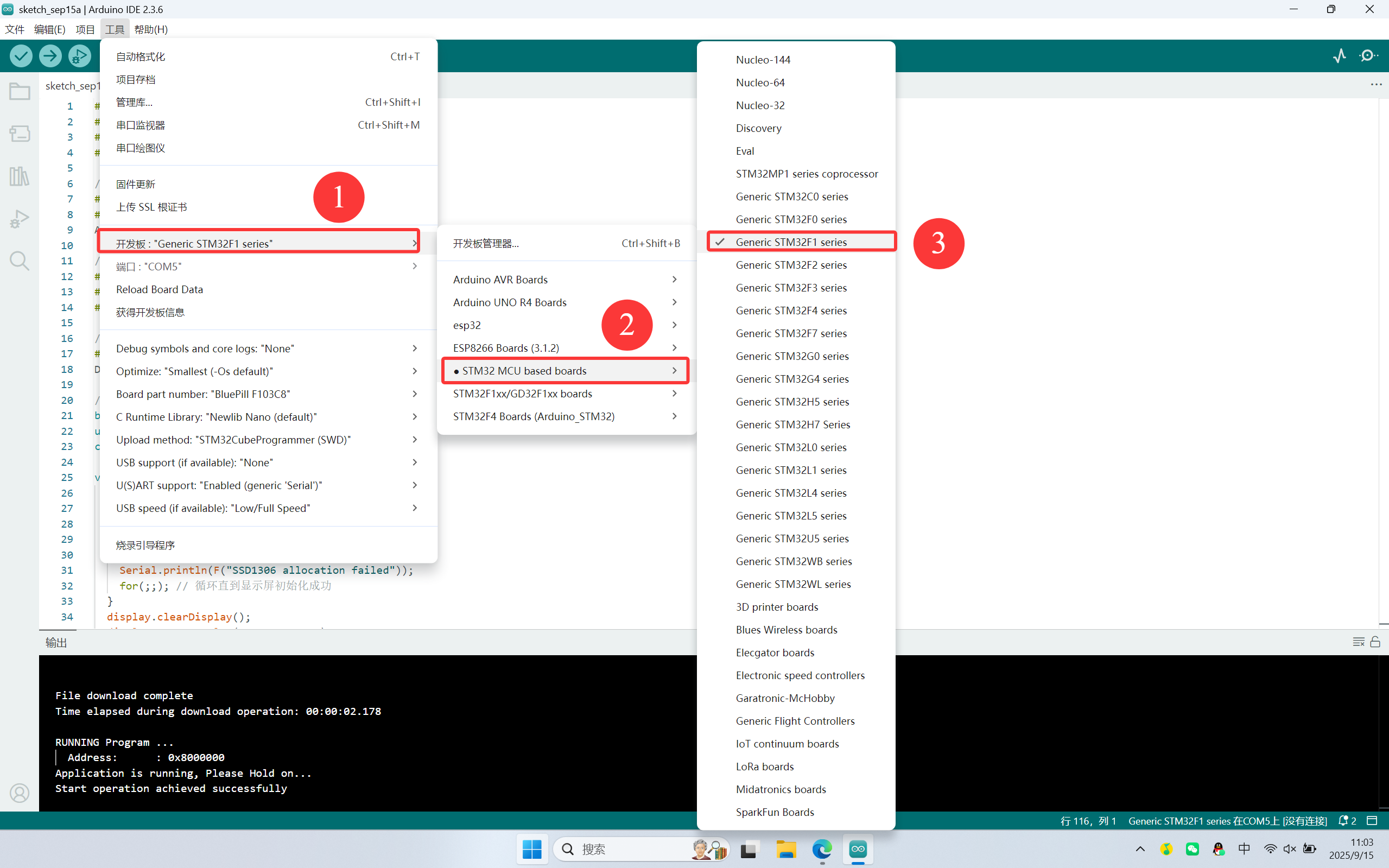Open Serial Monitor icon at top right
Image resolution: width=1389 pixels, height=868 pixels.
pyautogui.click(x=1369, y=56)
